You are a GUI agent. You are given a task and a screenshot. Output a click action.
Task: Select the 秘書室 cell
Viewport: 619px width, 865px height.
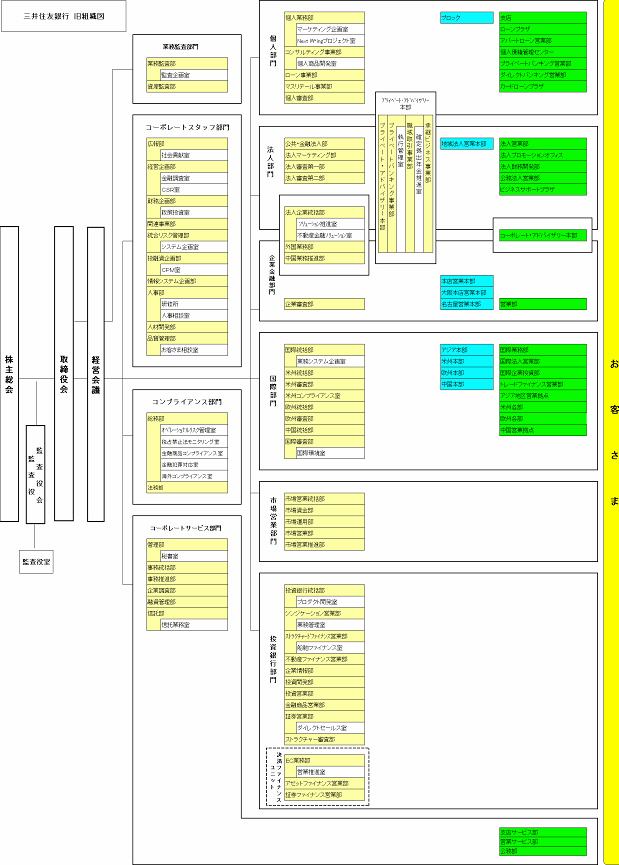pos(194,556)
